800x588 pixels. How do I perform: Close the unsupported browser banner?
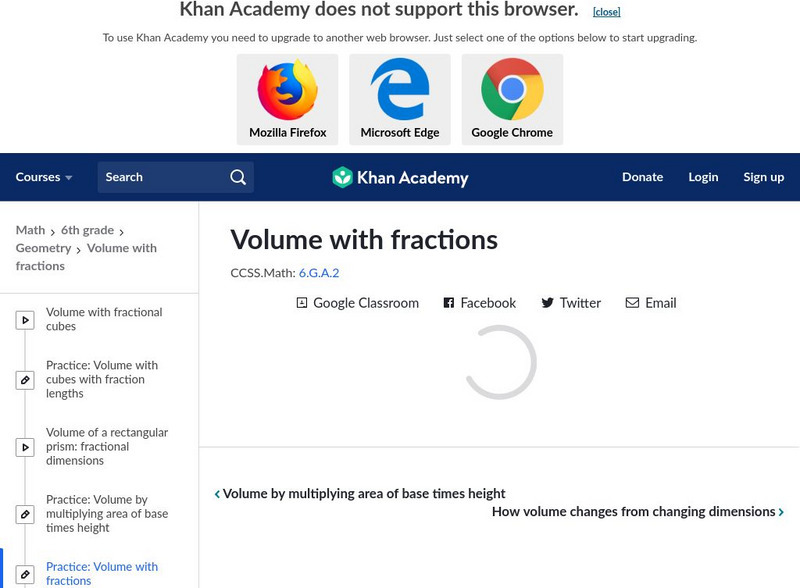606,12
